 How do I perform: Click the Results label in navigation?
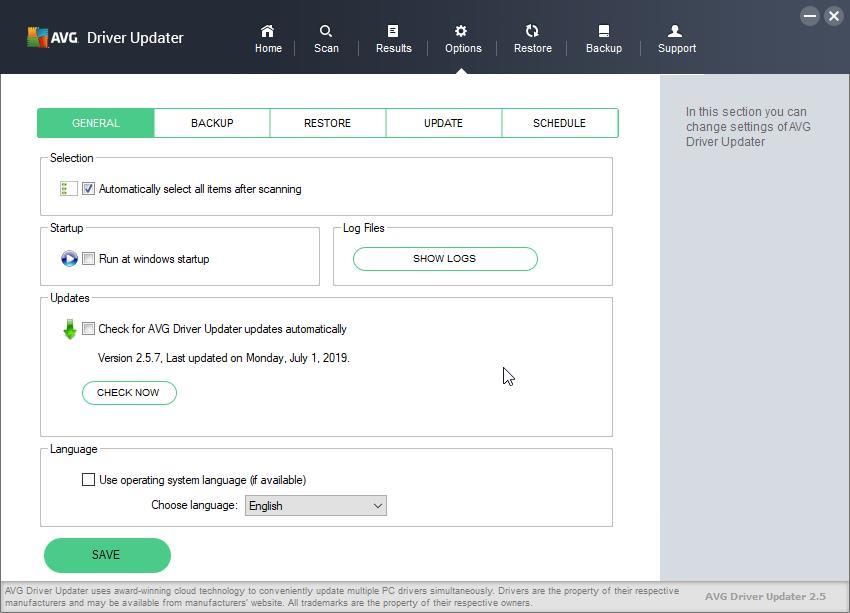(x=394, y=48)
